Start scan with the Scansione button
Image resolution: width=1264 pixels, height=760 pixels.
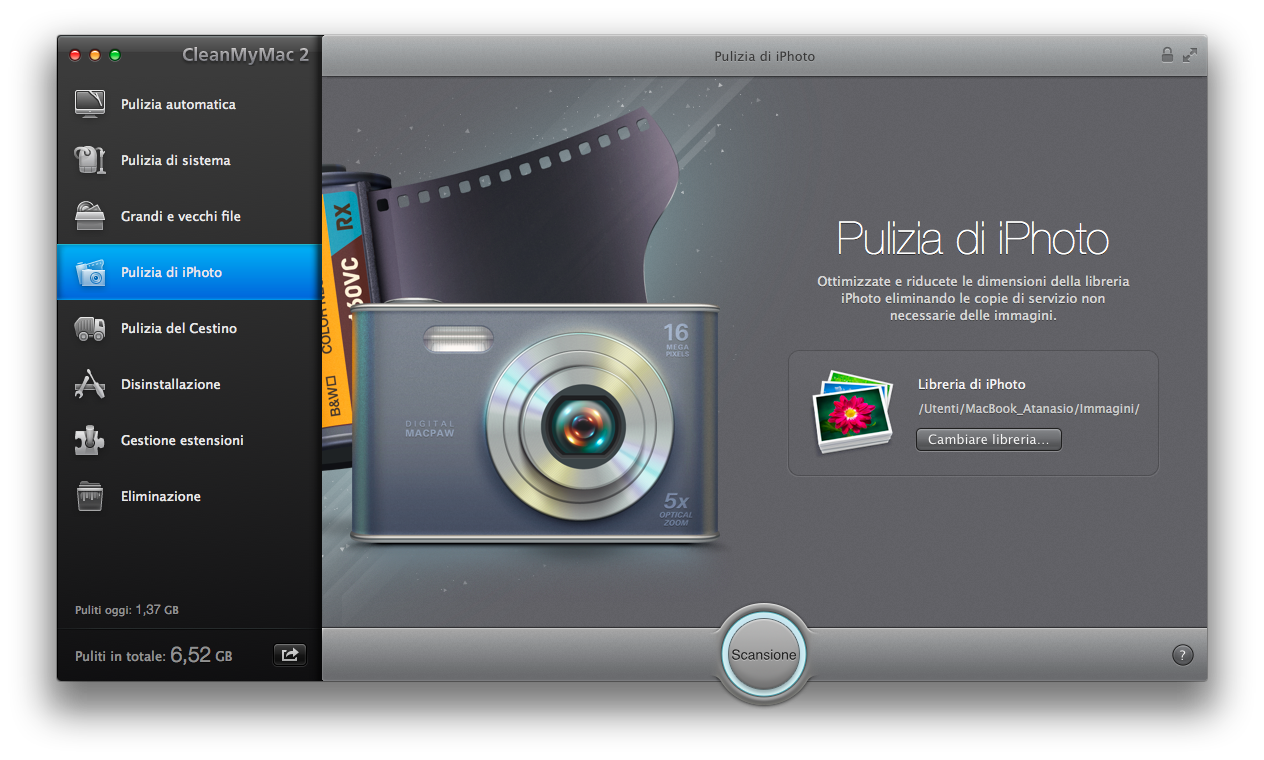click(764, 655)
